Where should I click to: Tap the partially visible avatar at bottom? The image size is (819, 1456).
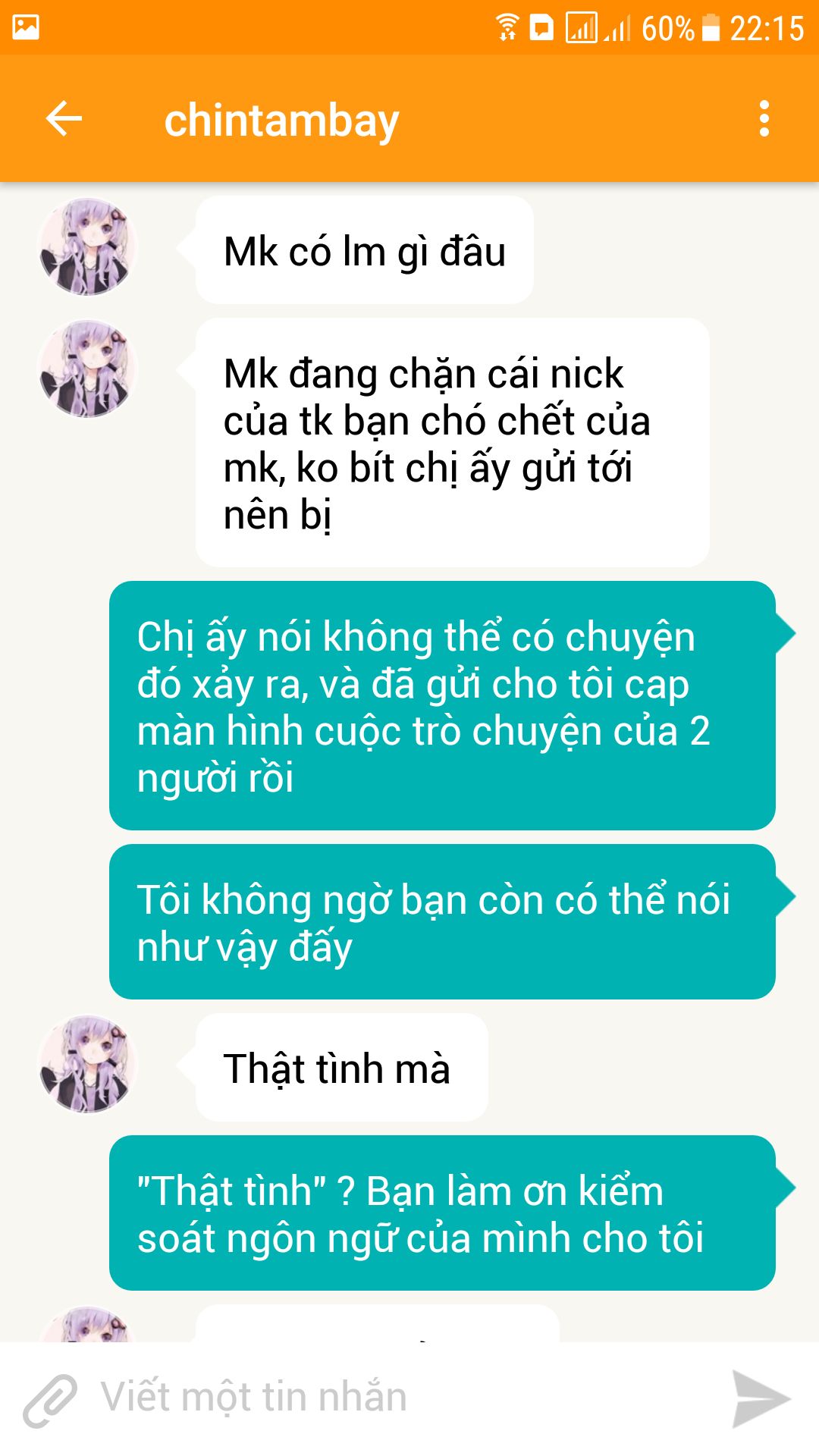[87, 1324]
